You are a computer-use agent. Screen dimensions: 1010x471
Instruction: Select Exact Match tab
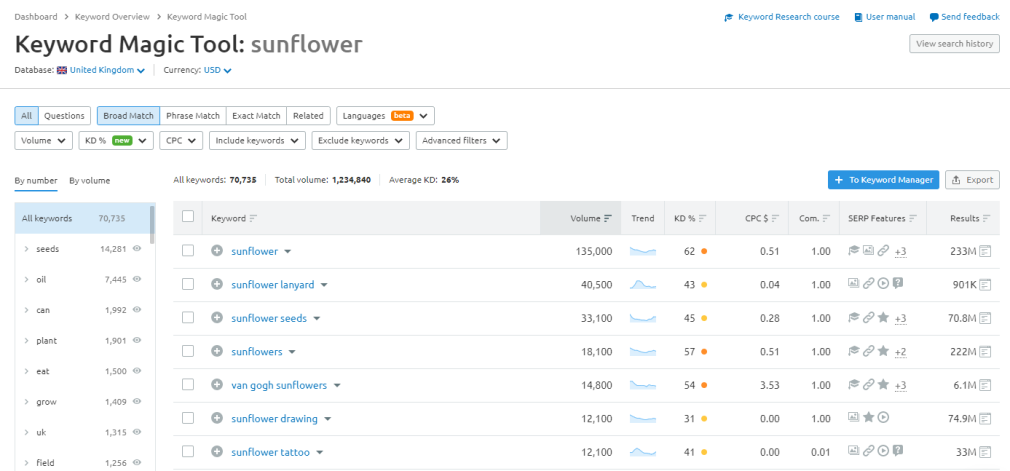(x=256, y=116)
